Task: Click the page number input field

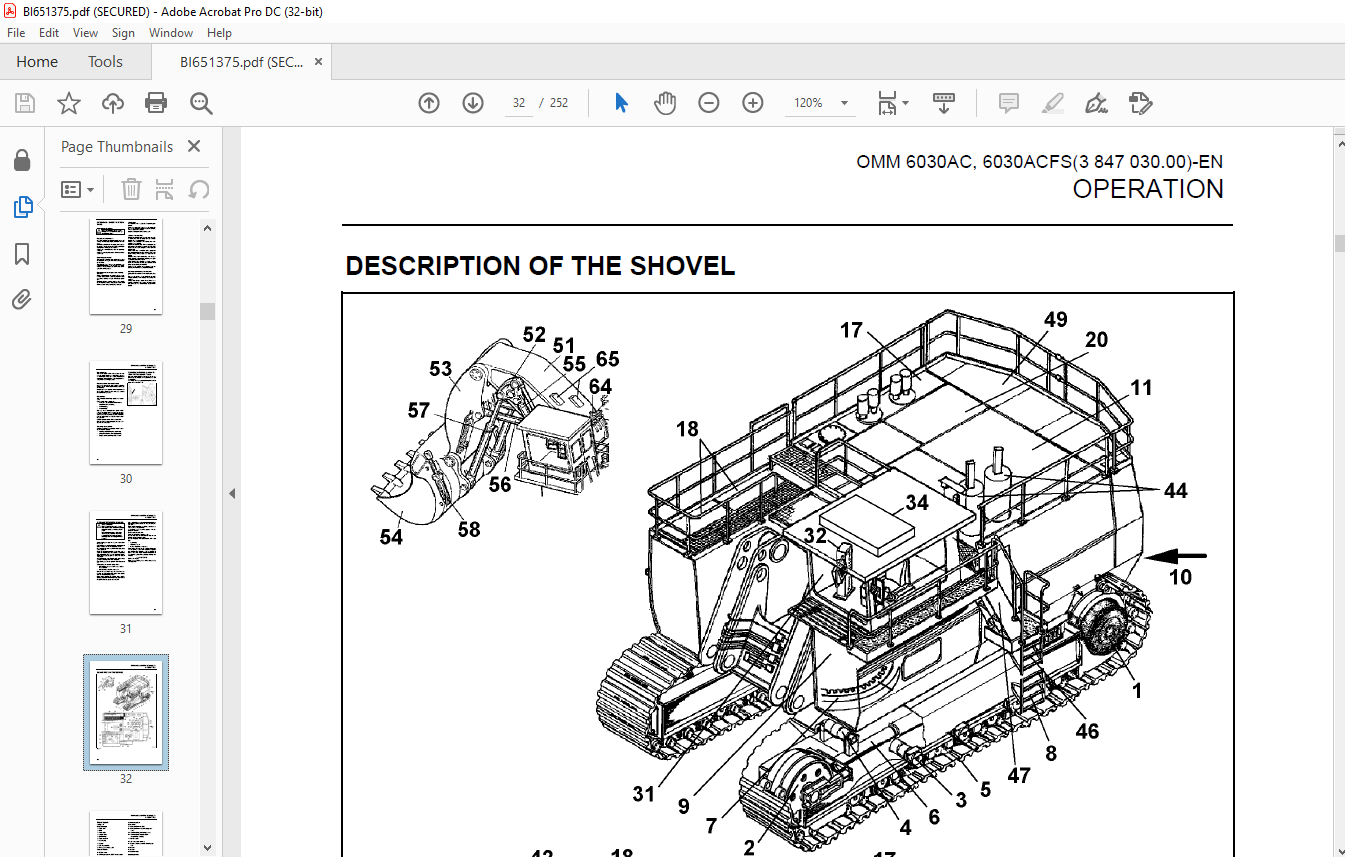Action: point(519,103)
